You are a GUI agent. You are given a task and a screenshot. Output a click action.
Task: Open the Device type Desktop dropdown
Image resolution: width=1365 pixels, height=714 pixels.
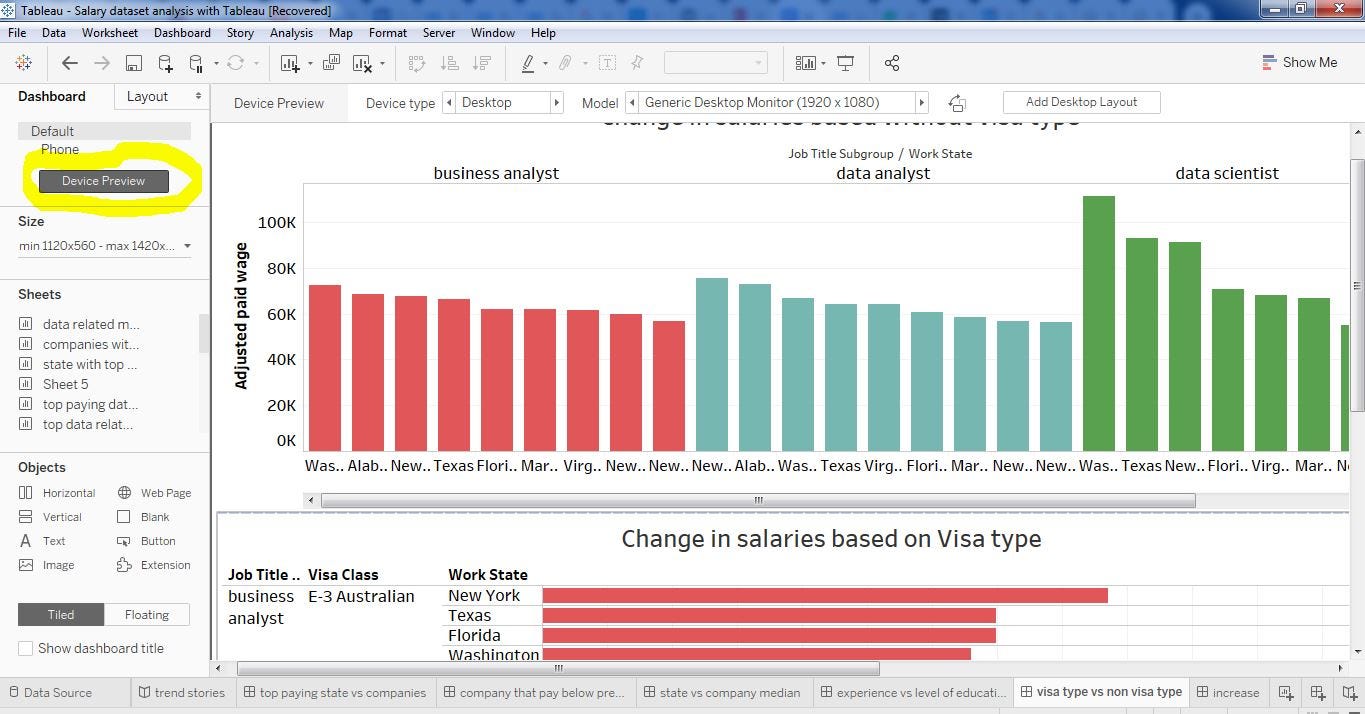point(505,101)
